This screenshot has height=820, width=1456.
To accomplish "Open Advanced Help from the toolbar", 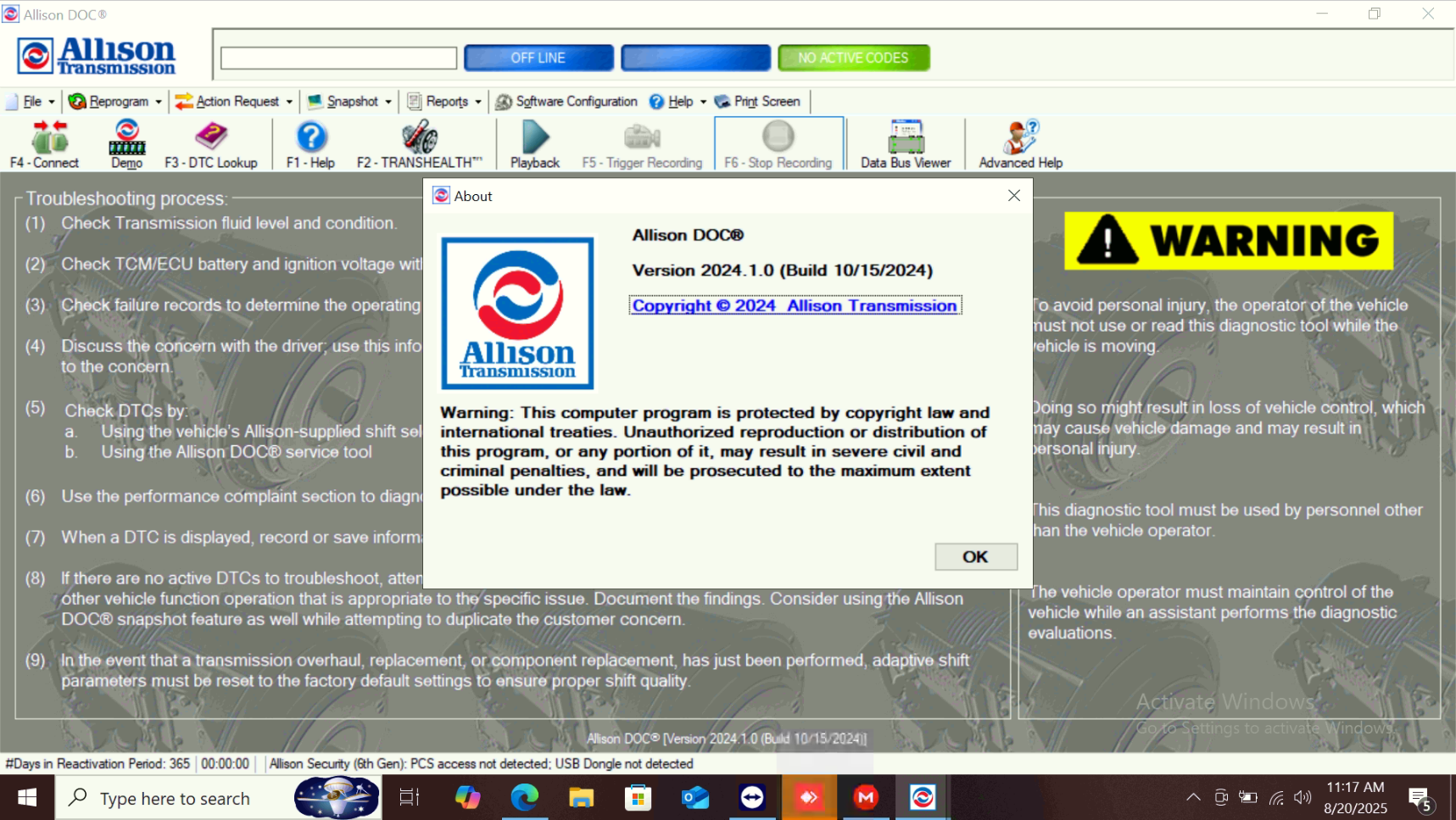I will (1021, 144).
